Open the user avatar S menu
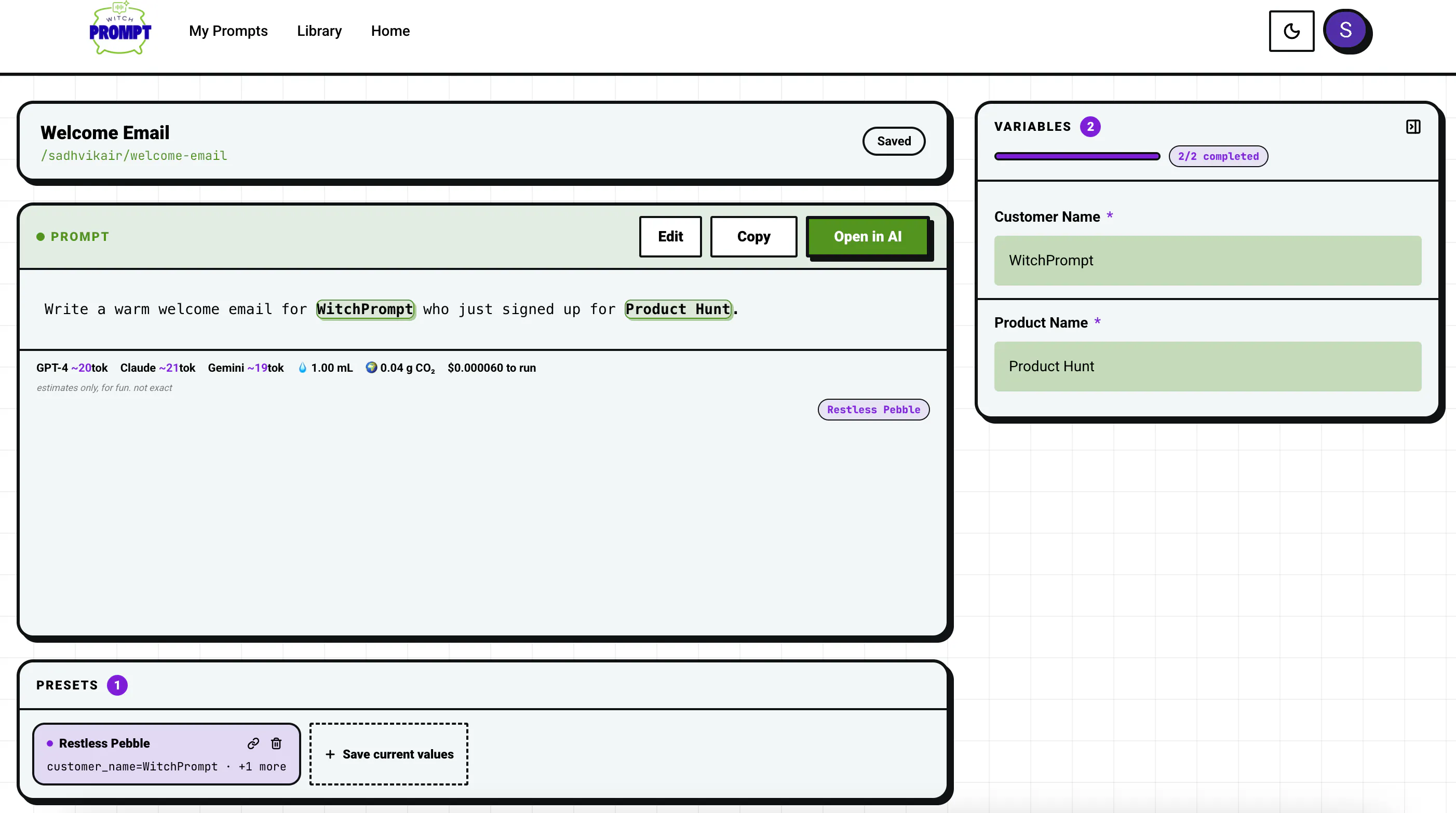Viewport: 1456px width, 813px height. pos(1346,30)
